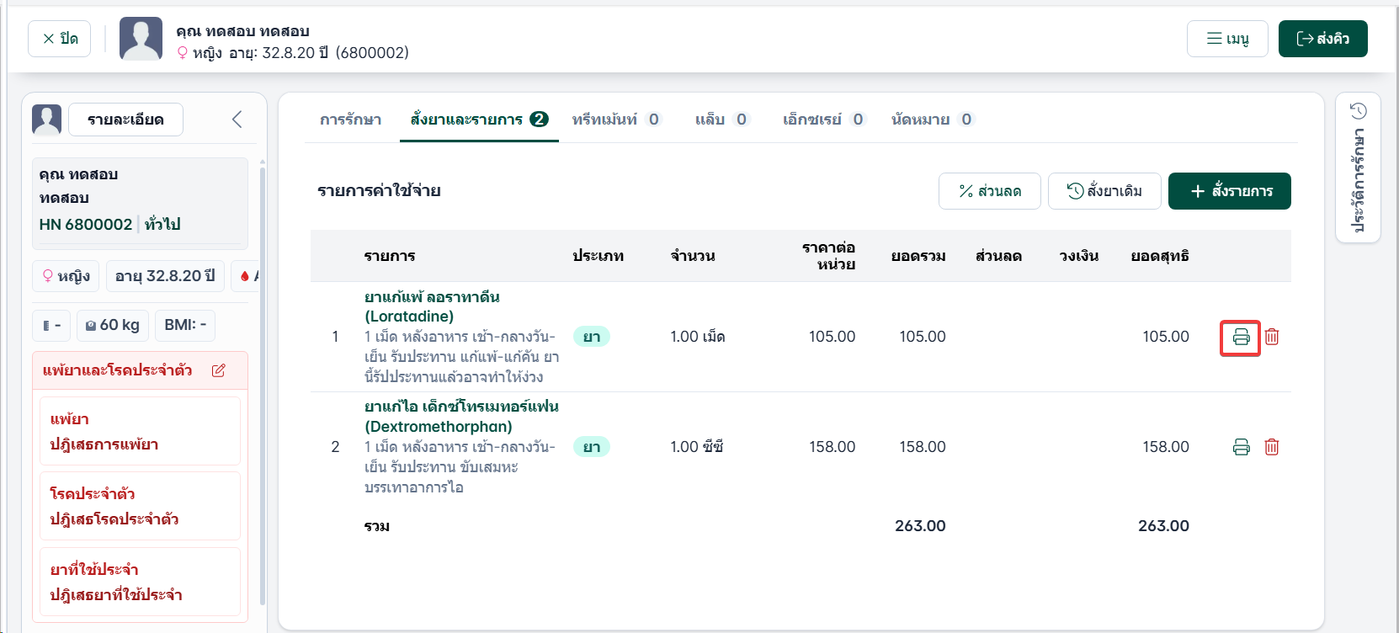Open the เอ็กซเรย์ tab
Image resolution: width=1399 pixels, height=633 pixels.
click(x=824, y=119)
